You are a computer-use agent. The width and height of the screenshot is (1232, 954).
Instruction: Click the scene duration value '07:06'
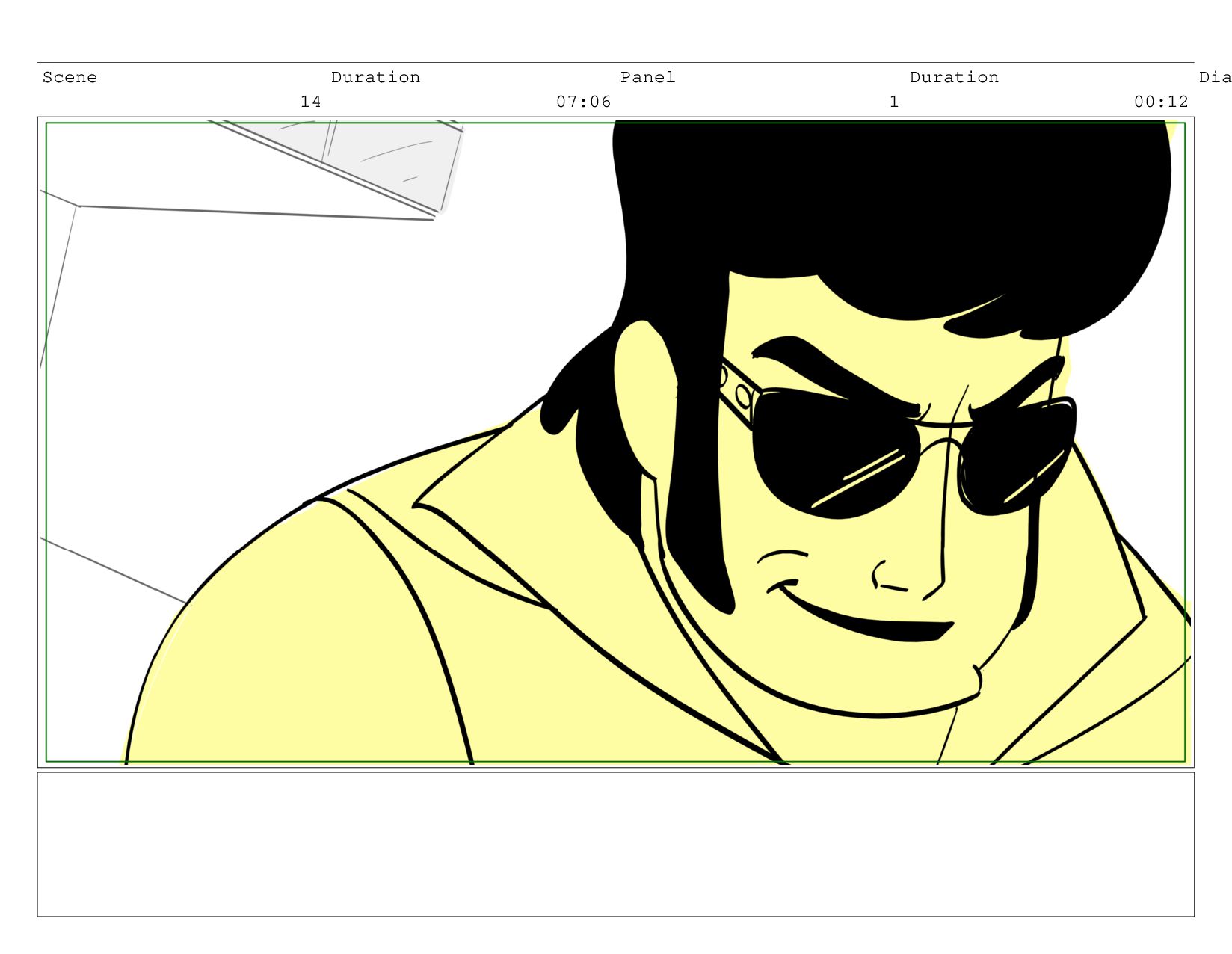click(584, 102)
